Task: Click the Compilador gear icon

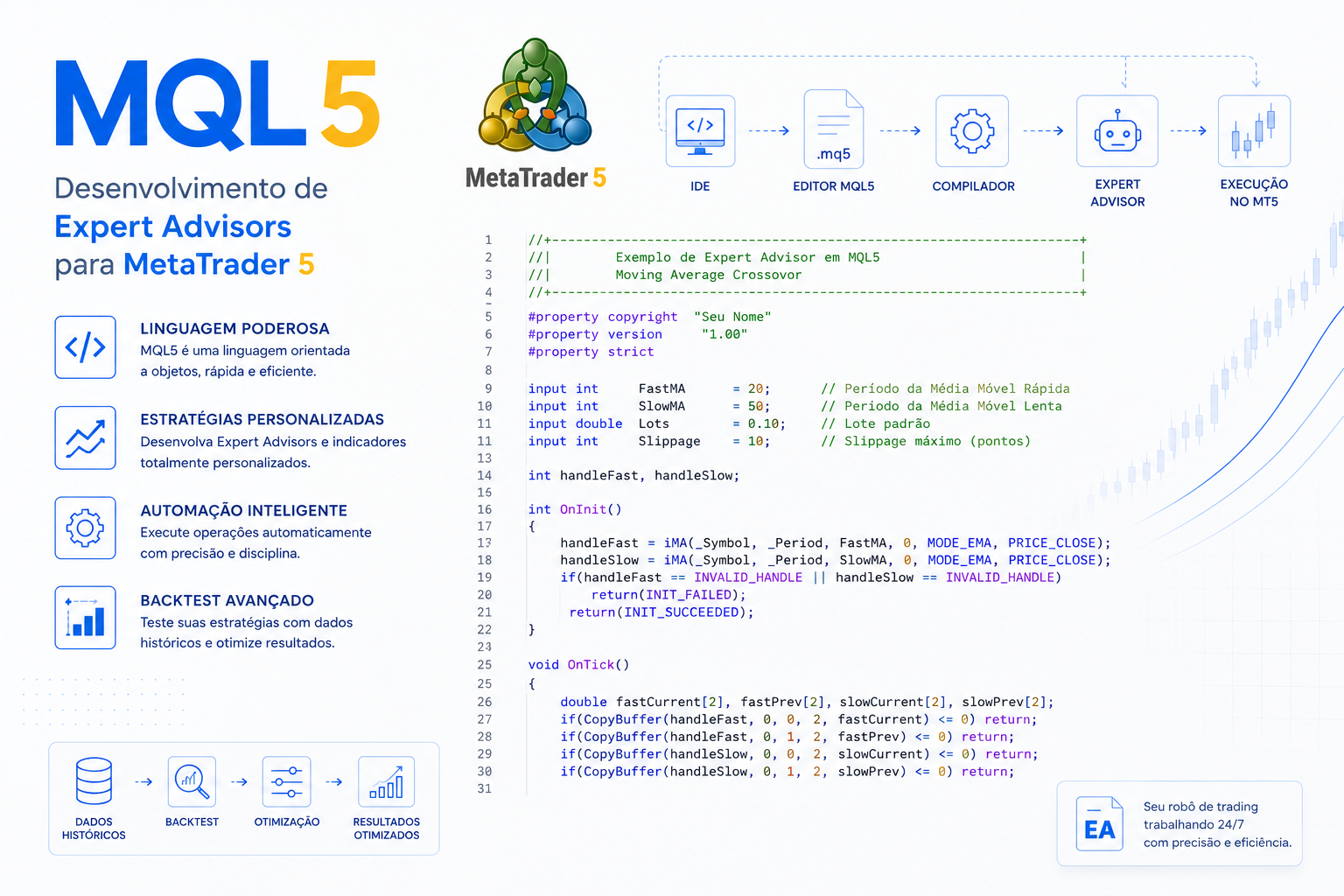Action: pos(972,131)
